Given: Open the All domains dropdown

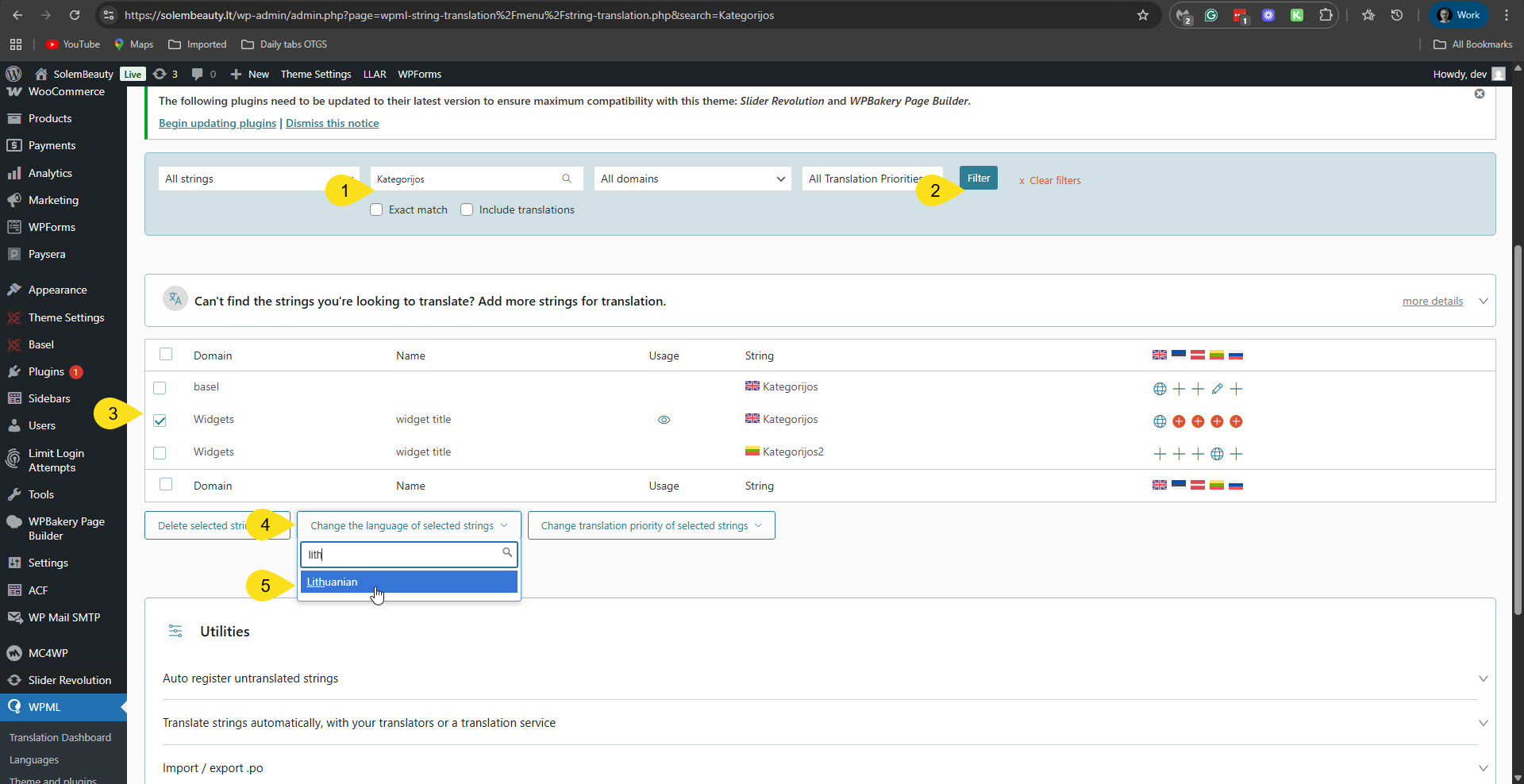Looking at the screenshot, I should 693,179.
